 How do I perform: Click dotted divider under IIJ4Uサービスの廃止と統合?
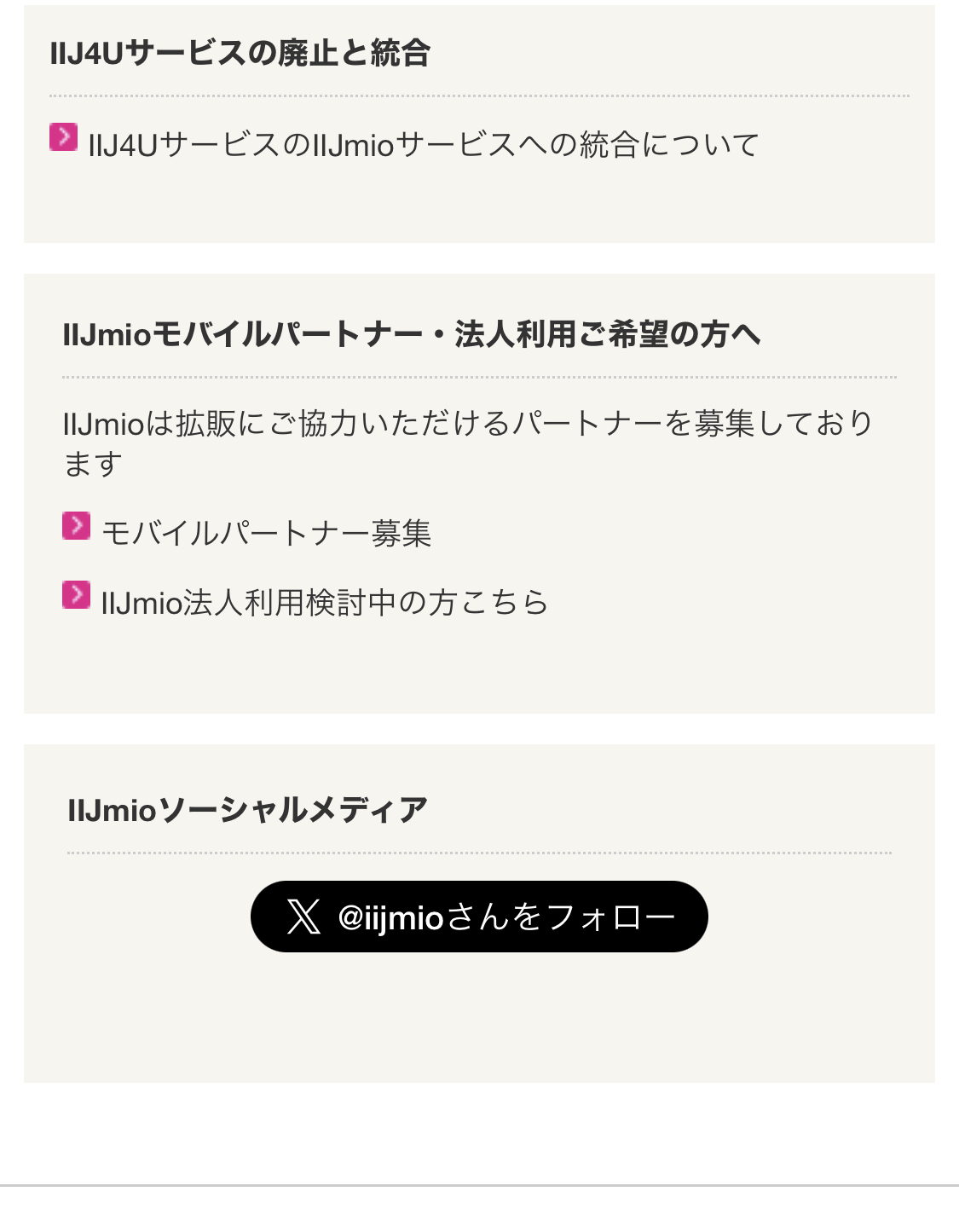click(479, 96)
